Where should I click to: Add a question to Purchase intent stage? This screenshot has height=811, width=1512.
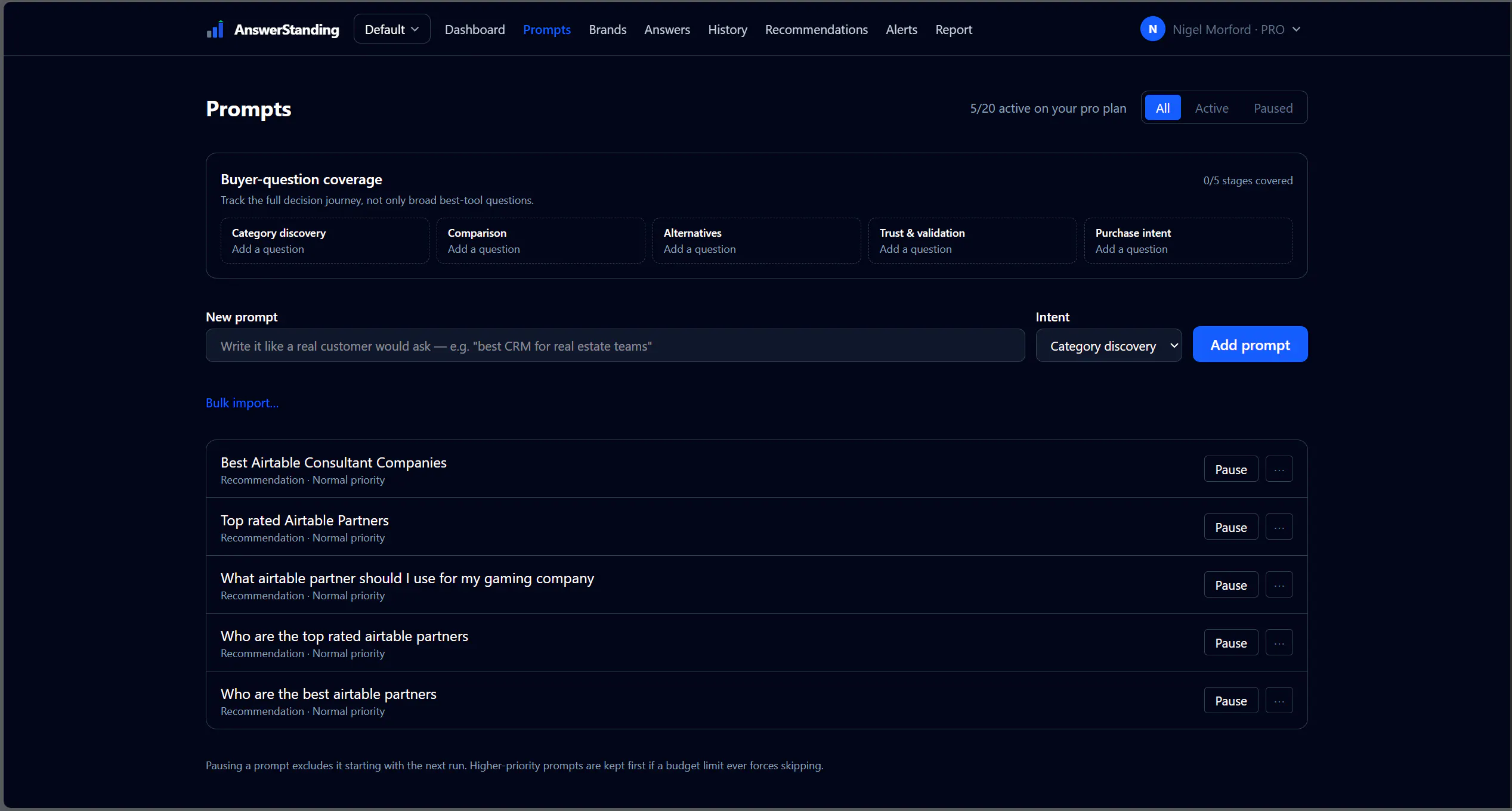[1189, 241]
